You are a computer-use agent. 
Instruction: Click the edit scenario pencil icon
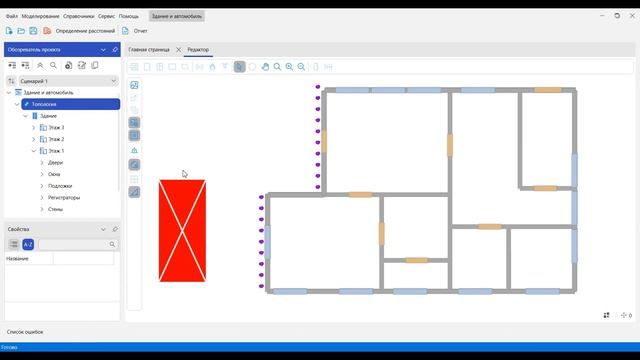coord(82,65)
